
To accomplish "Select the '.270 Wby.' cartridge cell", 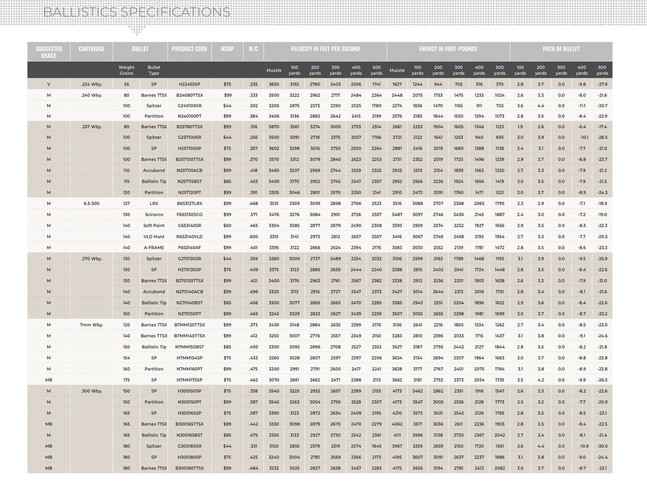I will tap(91, 259).
